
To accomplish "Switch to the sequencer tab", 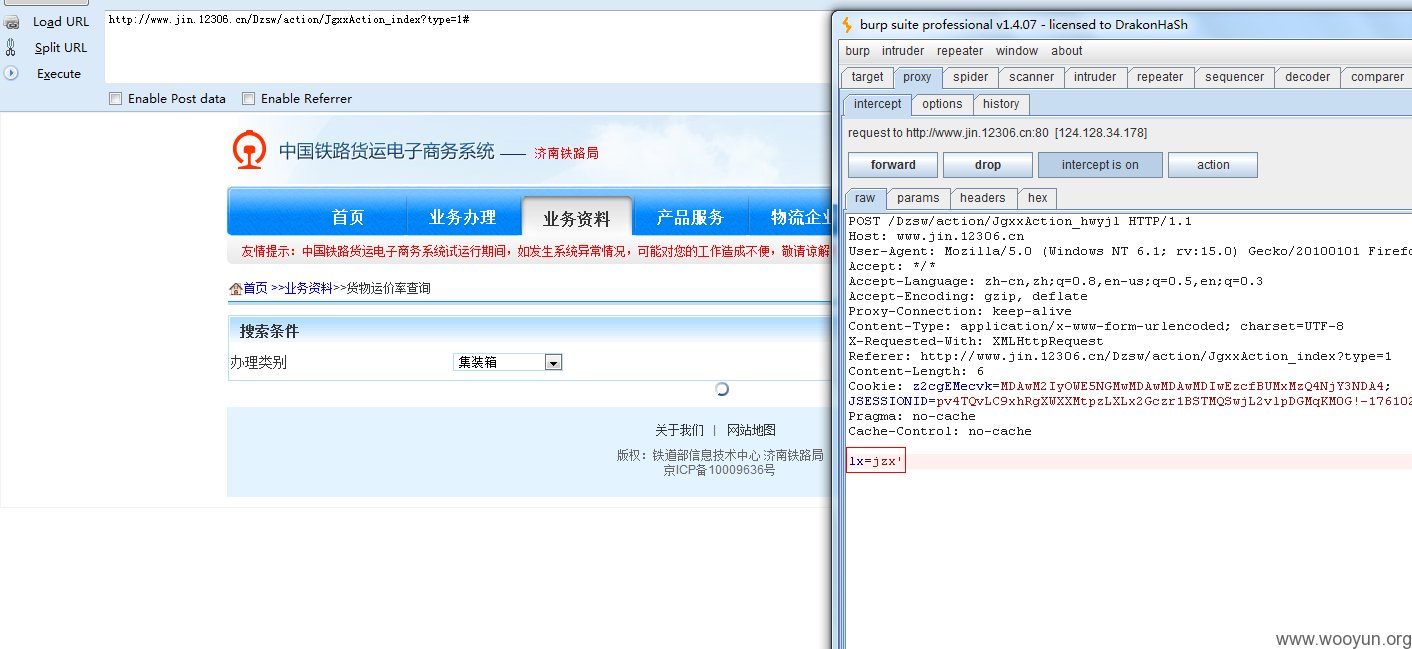I will [x=1235, y=77].
